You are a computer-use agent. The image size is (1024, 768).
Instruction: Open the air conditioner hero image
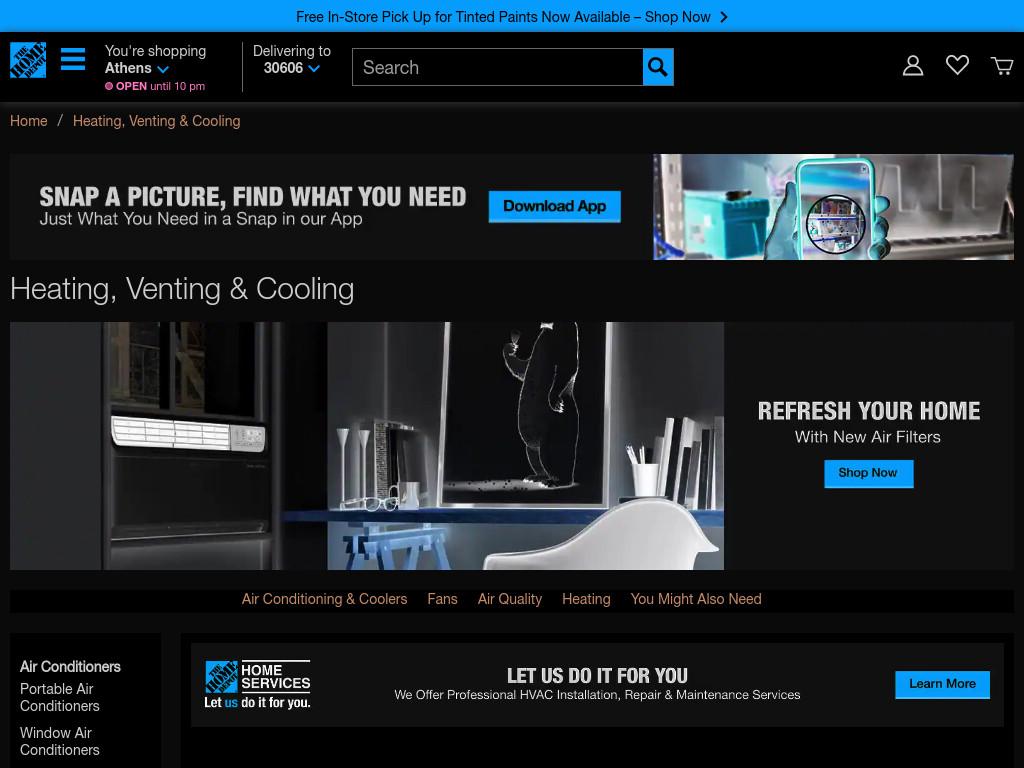tap(366, 445)
